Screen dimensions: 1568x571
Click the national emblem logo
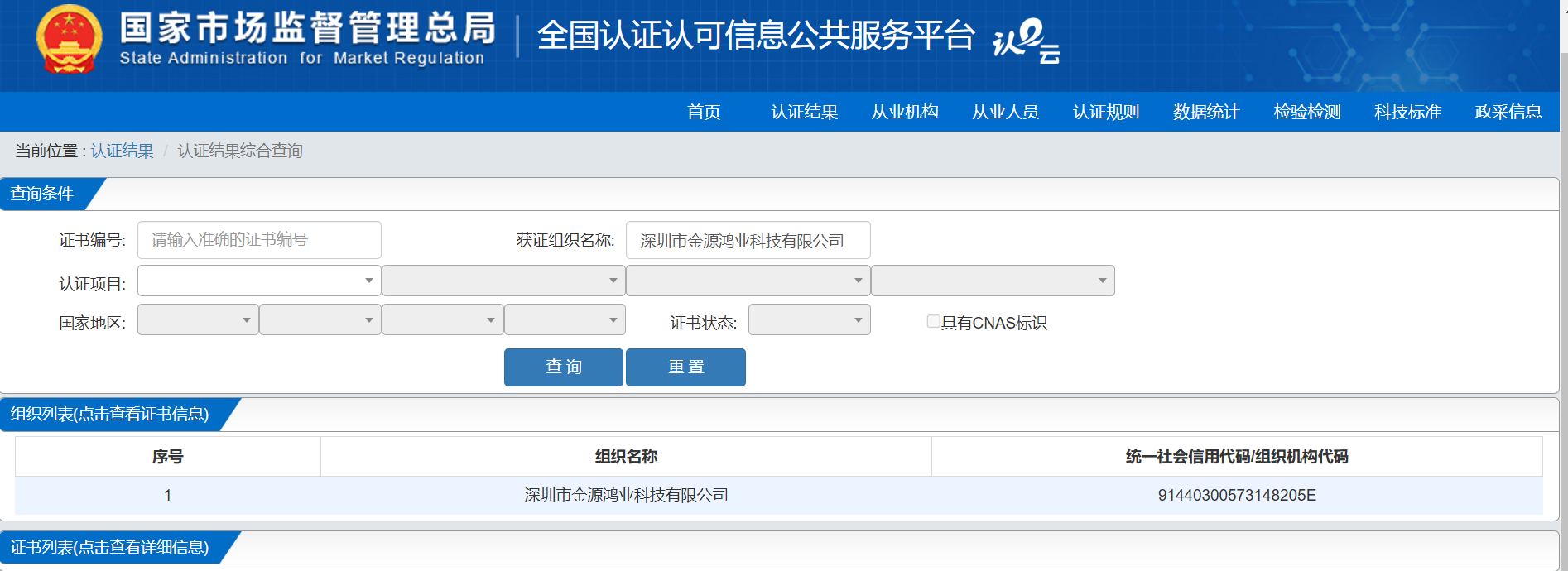point(70,40)
